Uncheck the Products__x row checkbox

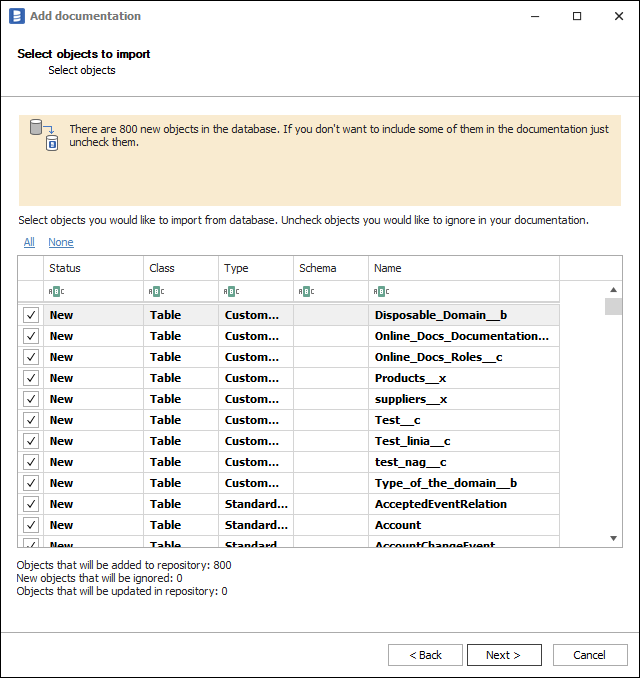(31, 378)
